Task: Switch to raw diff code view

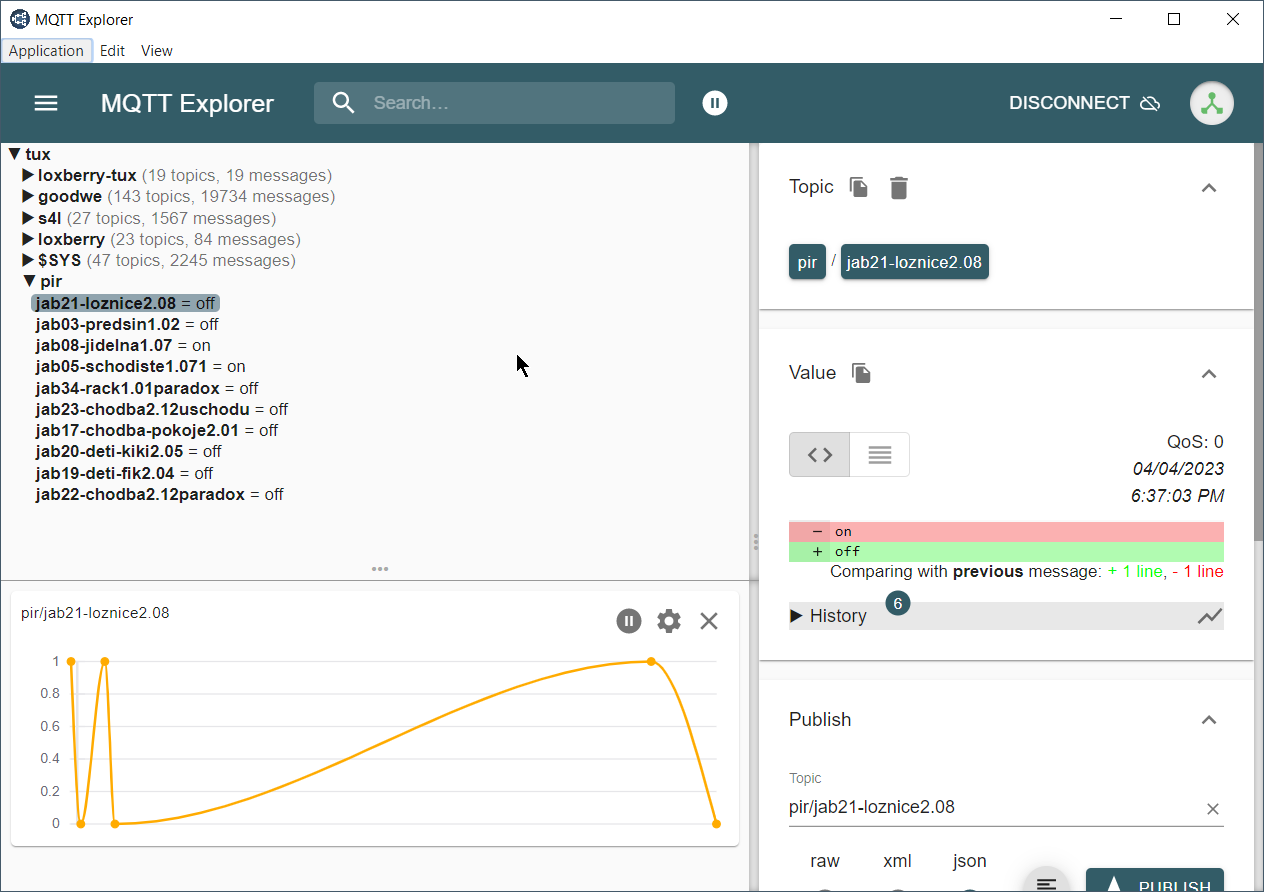Action: pos(820,454)
